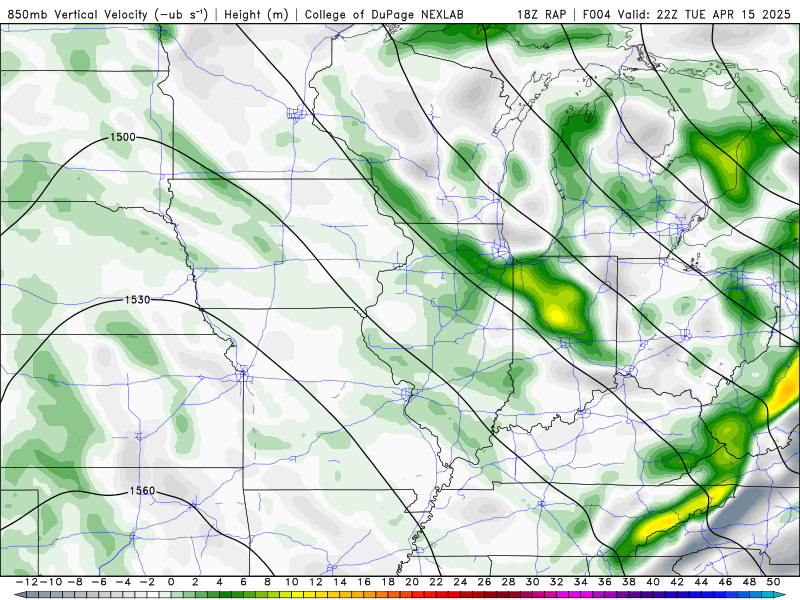Click the 40 value on the color scale
The width and height of the screenshot is (800, 600).
click(x=653, y=582)
